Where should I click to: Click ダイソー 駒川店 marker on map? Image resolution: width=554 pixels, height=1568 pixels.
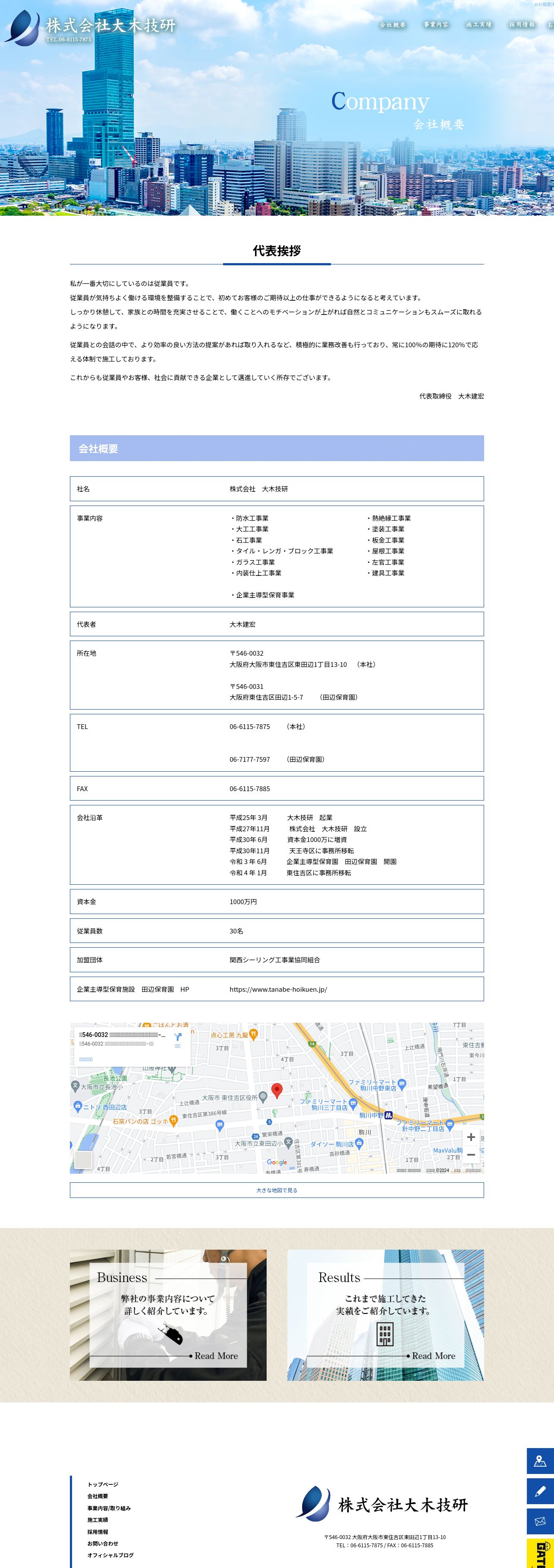pos(359,1144)
